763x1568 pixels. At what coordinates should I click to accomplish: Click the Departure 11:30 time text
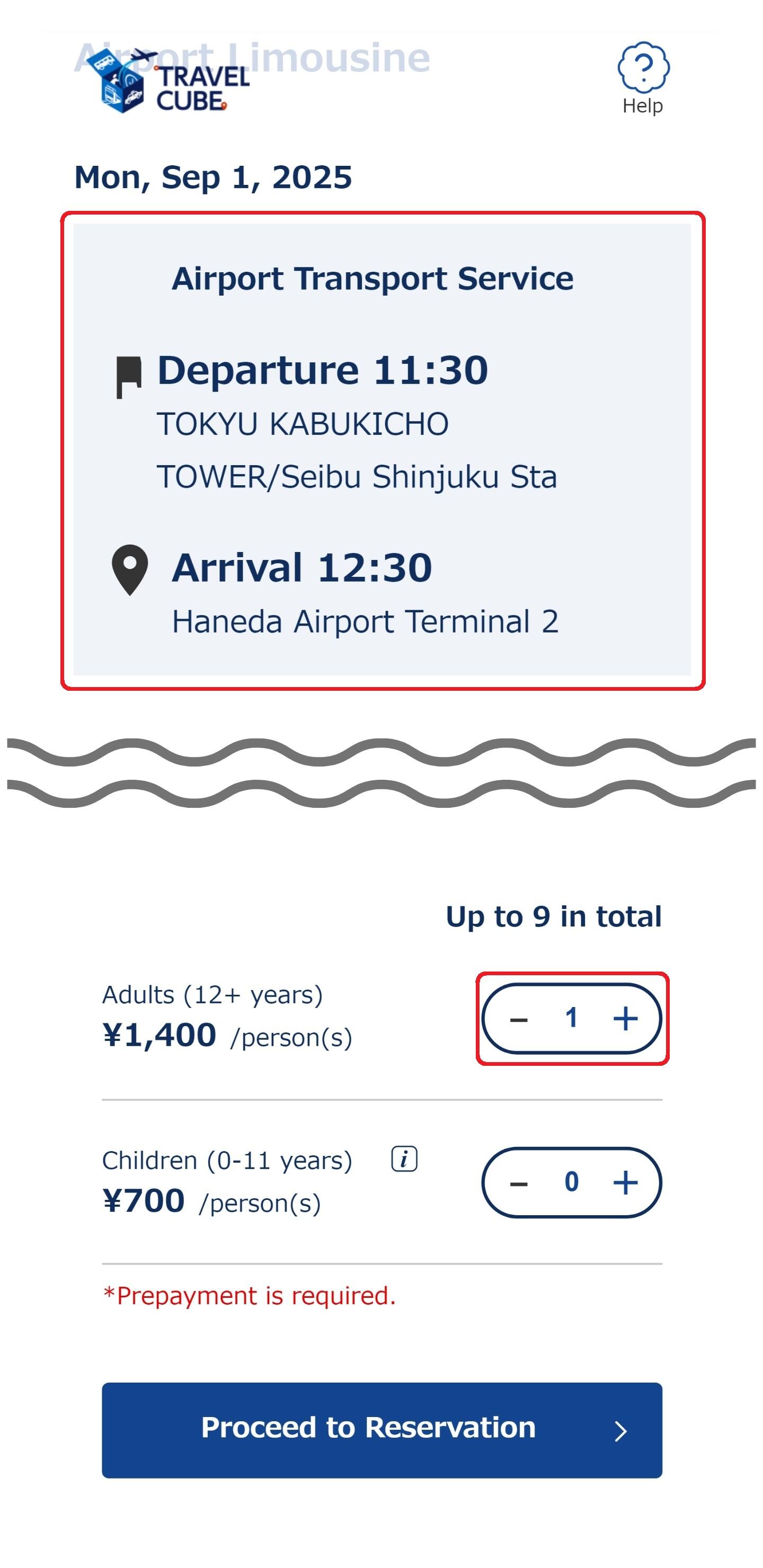click(322, 370)
